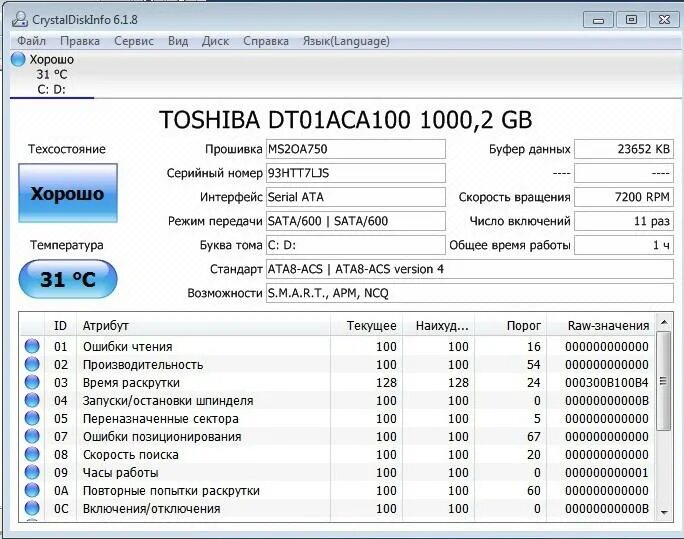Click the Буква тома field C: D:

coord(356,245)
